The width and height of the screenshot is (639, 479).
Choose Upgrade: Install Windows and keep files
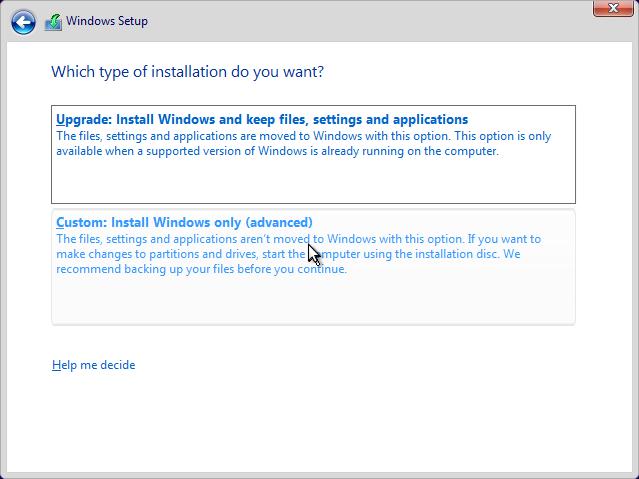(x=313, y=154)
